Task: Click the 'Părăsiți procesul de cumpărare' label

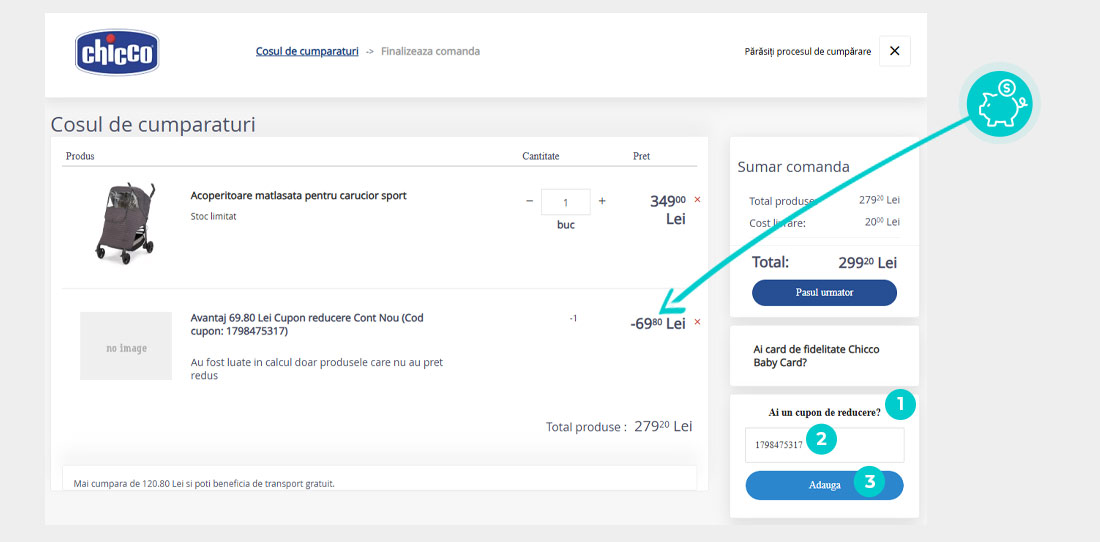Action: coord(807,52)
